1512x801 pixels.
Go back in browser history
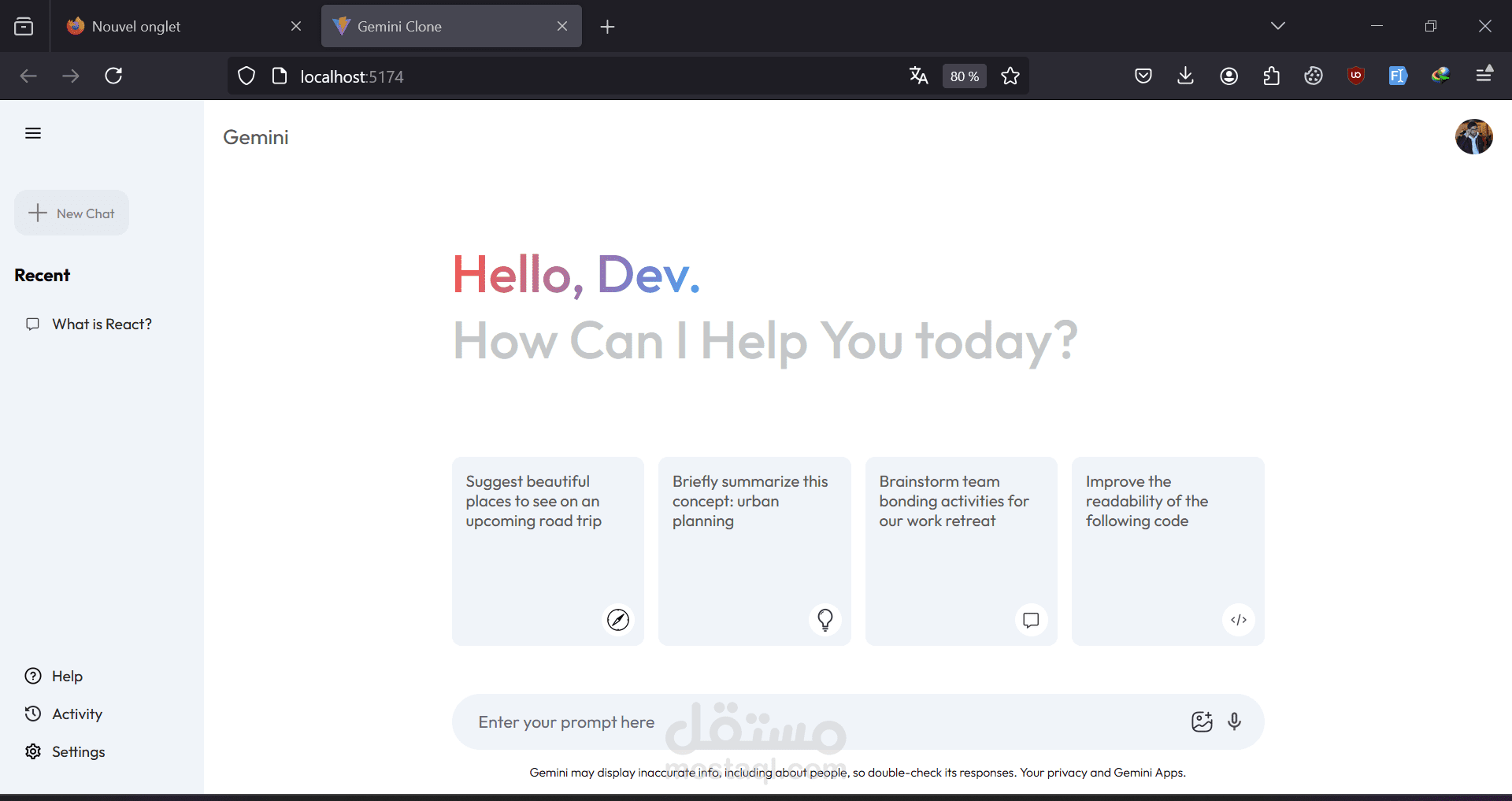(28, 76)
